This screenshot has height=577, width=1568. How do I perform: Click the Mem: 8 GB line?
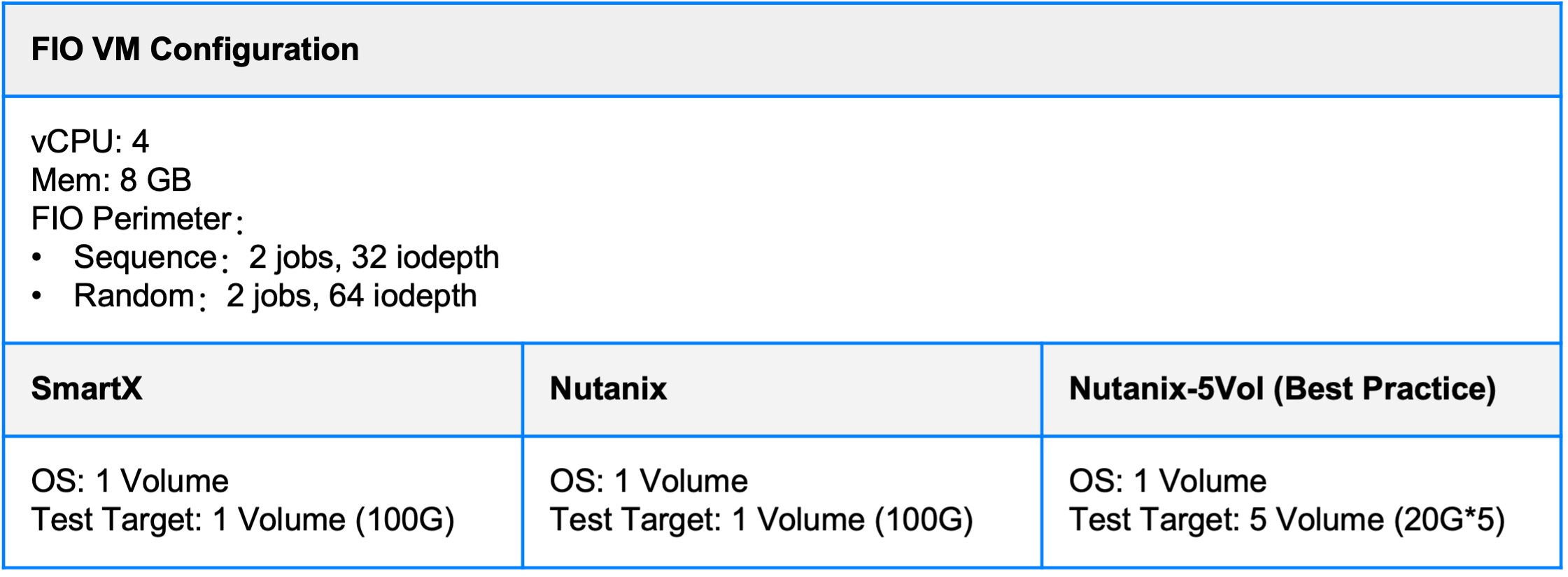111,180
